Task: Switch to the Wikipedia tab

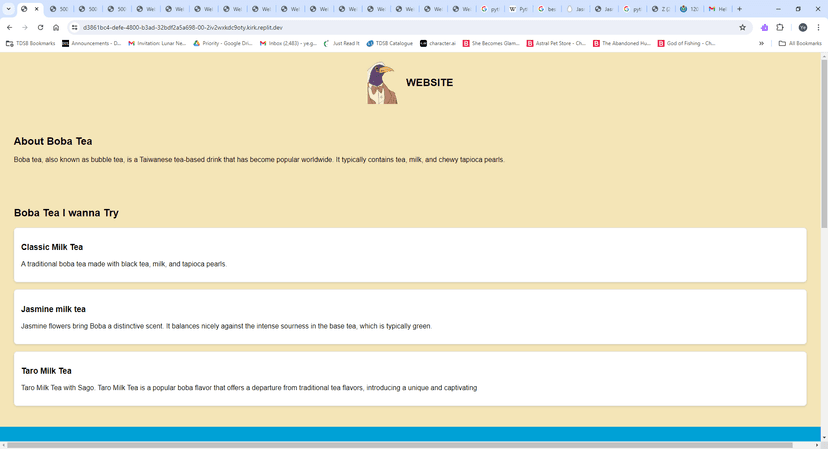Action: 519,9
